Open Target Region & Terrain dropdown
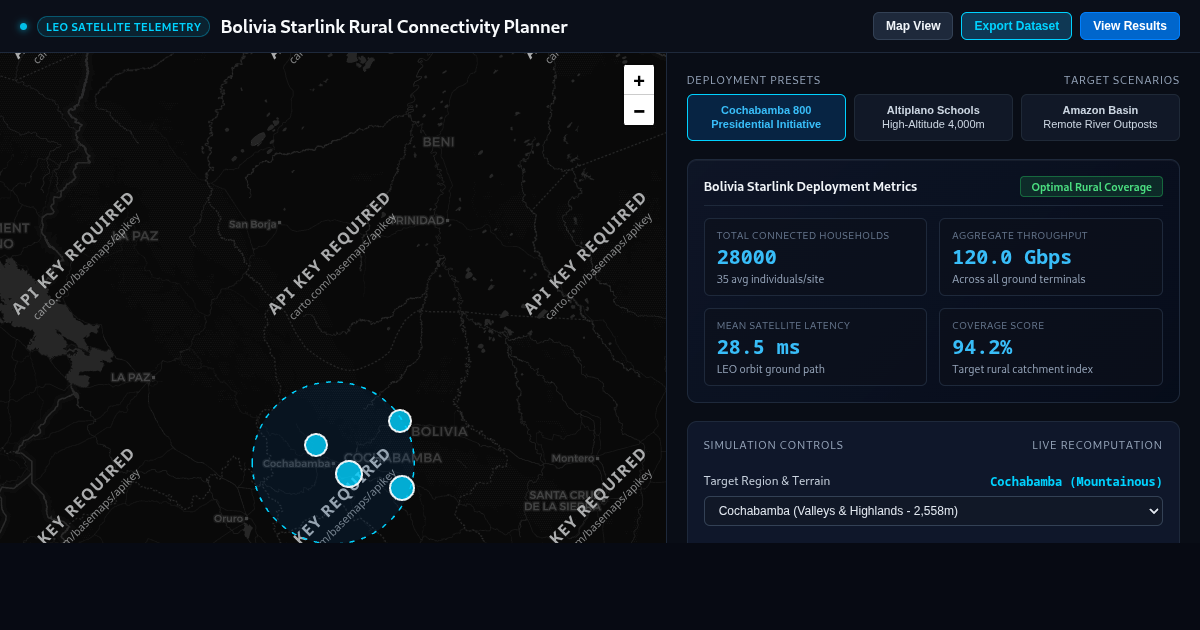The image size is (1200, 630). [933, 511]
